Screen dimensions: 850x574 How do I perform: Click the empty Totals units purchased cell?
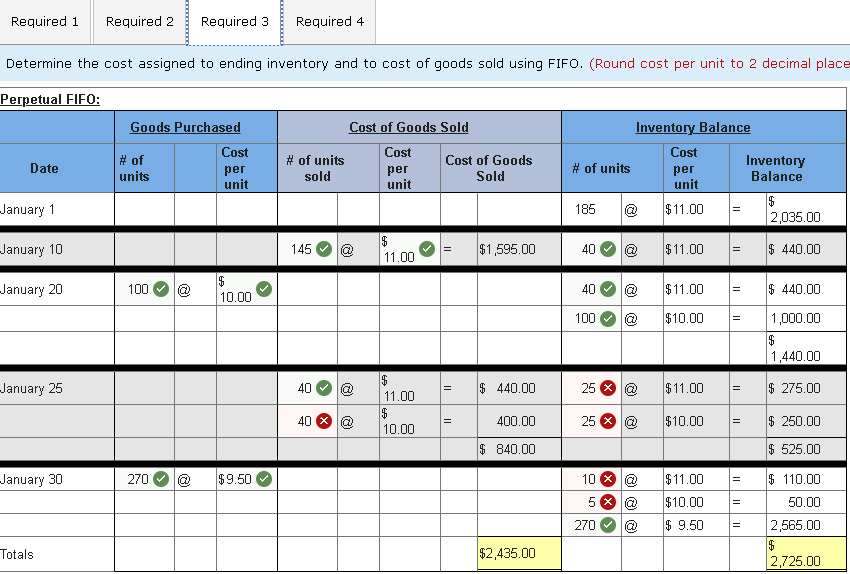pos(145,553)
